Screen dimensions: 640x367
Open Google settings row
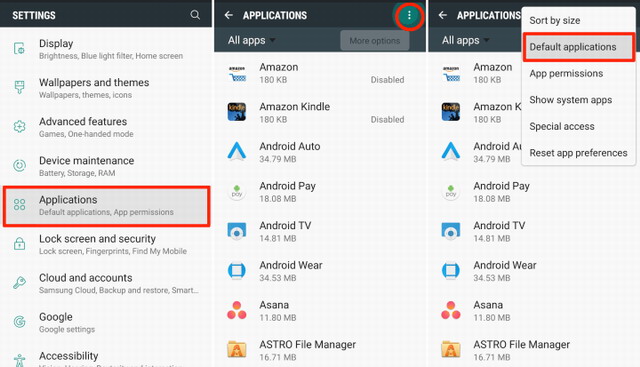tap(106, 323)
